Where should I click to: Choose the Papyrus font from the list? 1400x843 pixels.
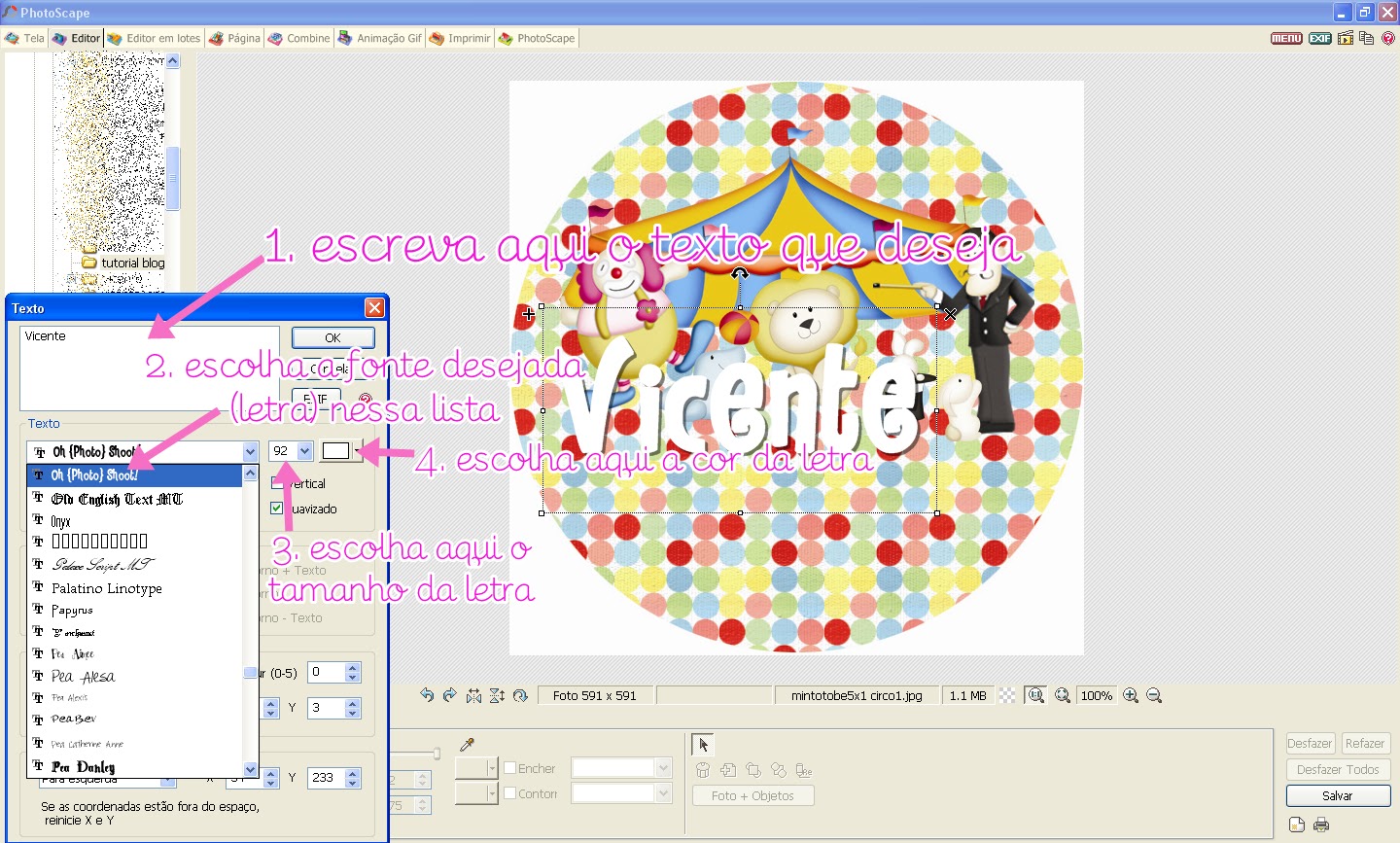134,610
